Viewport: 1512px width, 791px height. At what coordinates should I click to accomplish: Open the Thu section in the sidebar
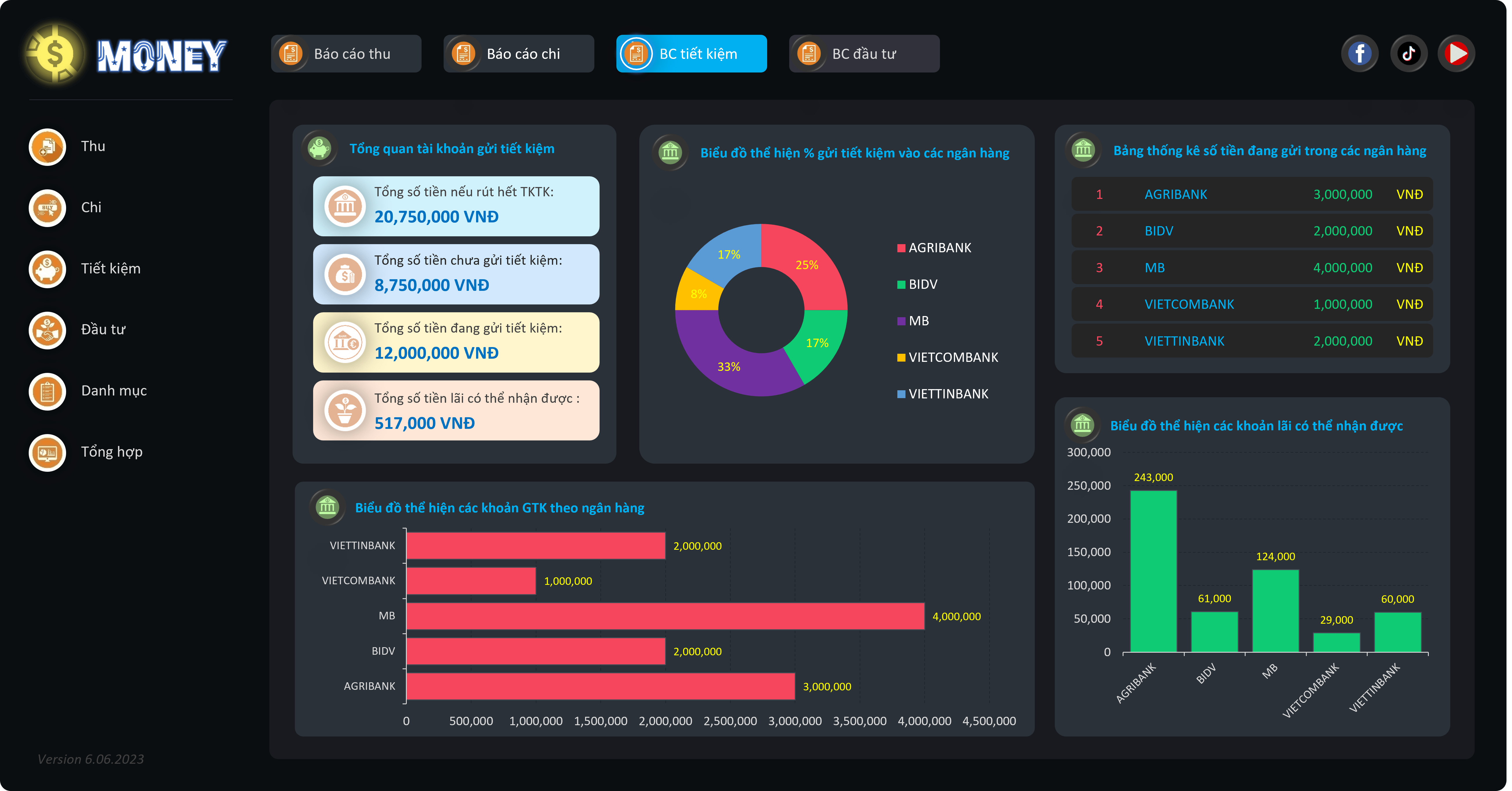(x=93, y=146)
